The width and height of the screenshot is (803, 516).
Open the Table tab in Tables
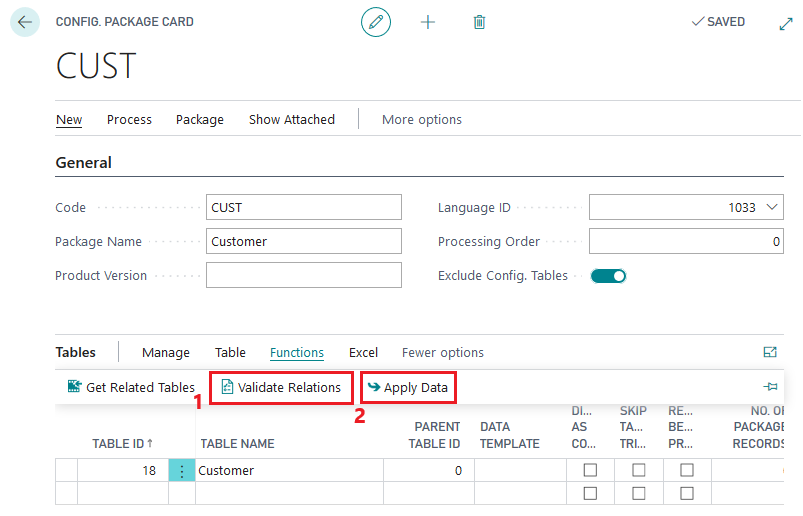230,352
